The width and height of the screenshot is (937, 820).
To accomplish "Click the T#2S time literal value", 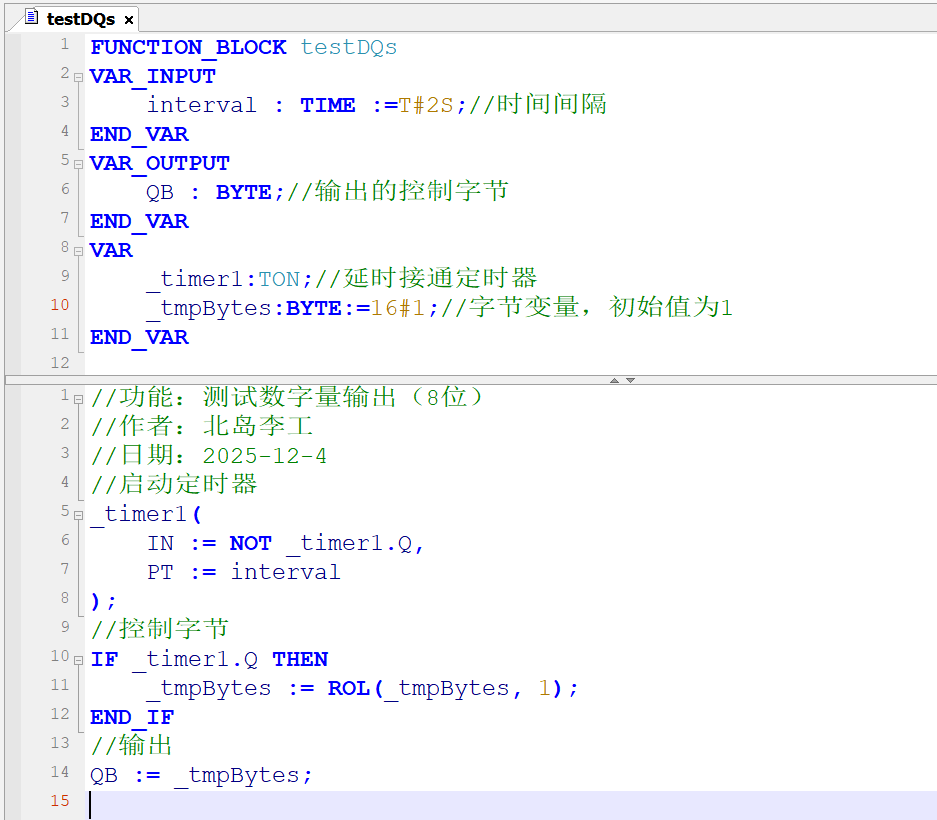I will (x=427, y=105).
